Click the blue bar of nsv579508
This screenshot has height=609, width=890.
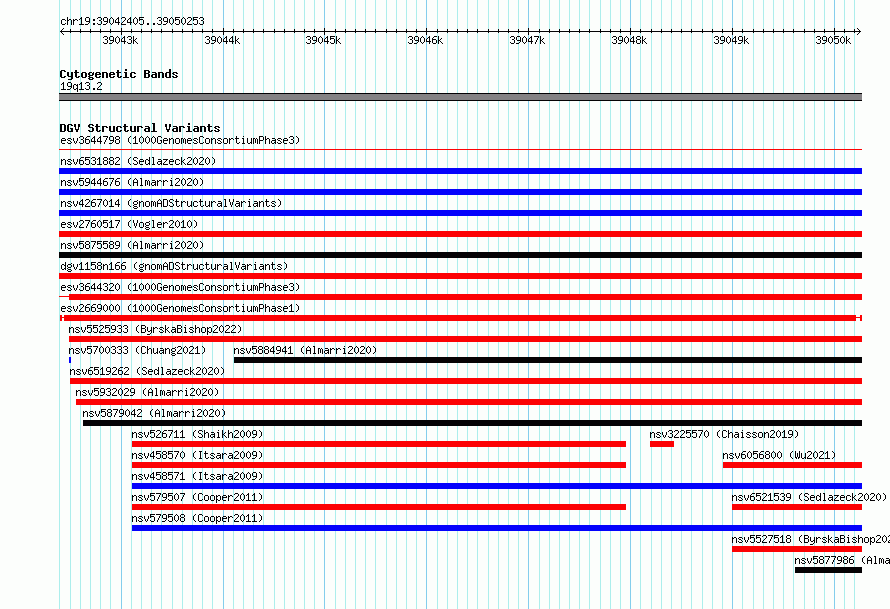(x=497, y=528)
